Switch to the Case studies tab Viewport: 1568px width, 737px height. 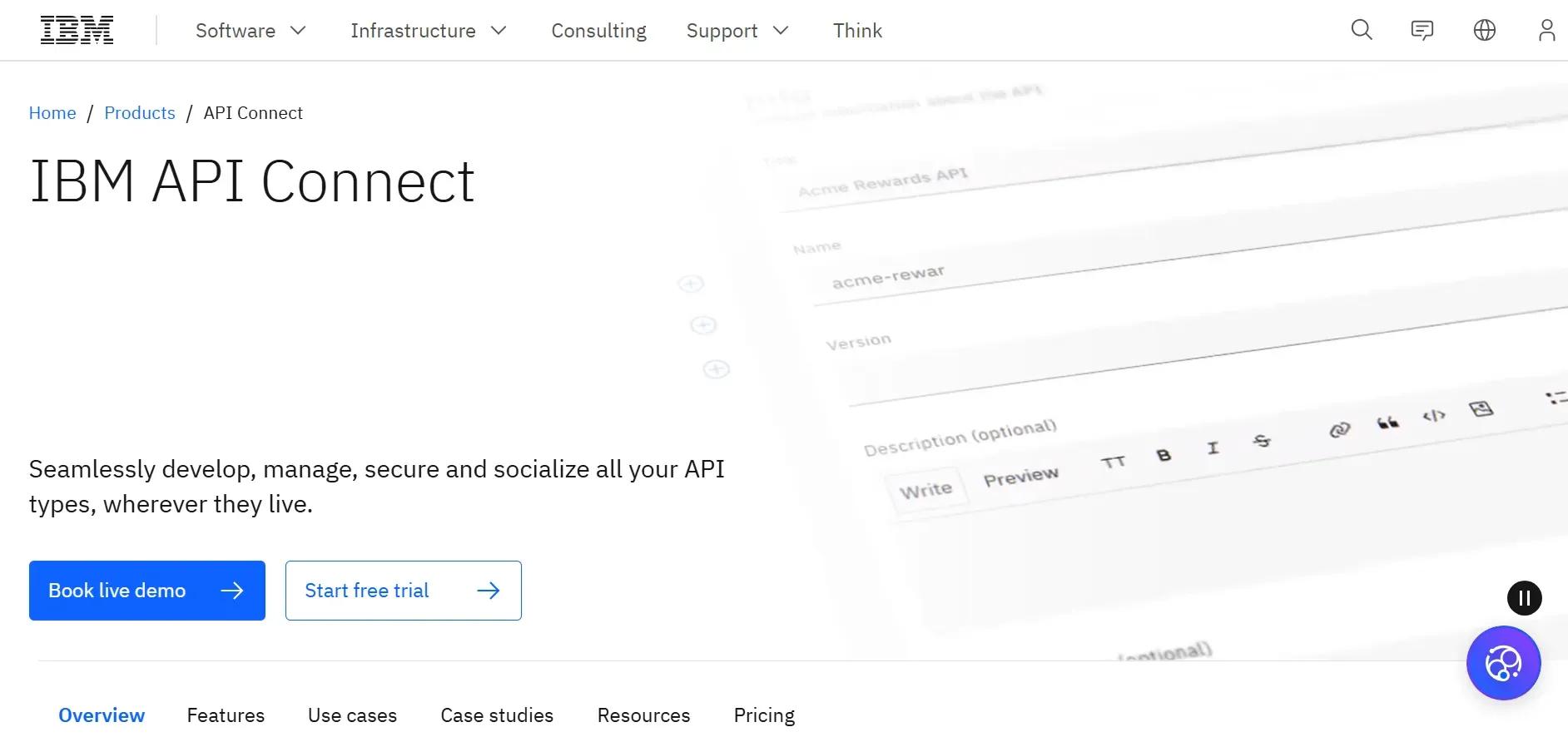(x=497, y=715)
